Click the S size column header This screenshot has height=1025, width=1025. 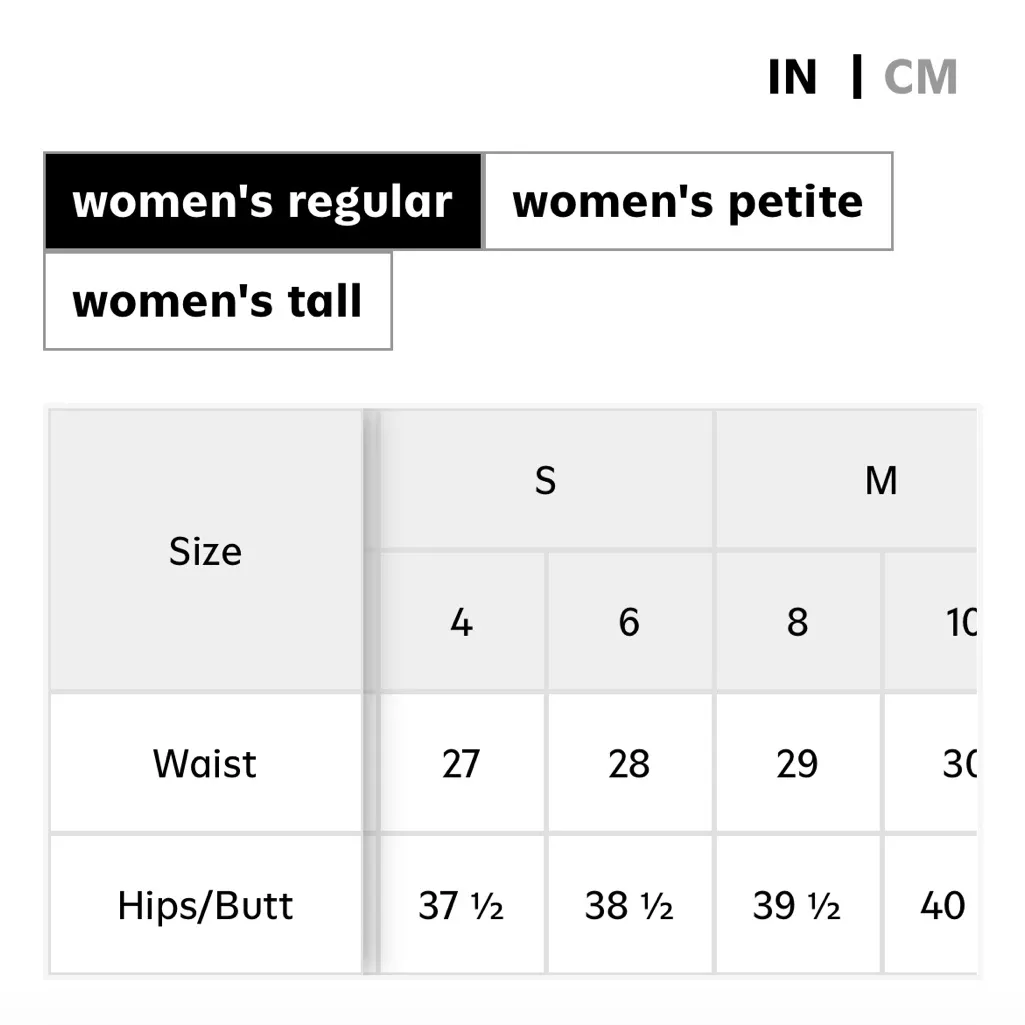545,481
